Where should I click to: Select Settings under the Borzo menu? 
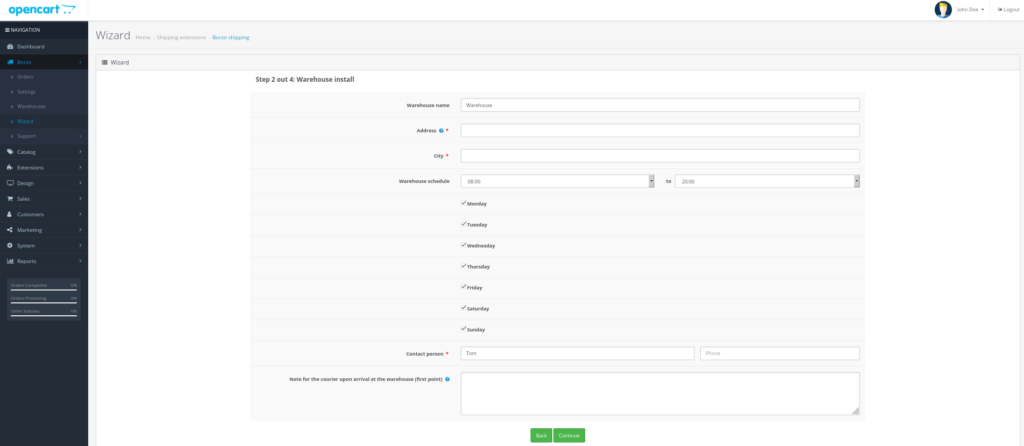[27, 91]
